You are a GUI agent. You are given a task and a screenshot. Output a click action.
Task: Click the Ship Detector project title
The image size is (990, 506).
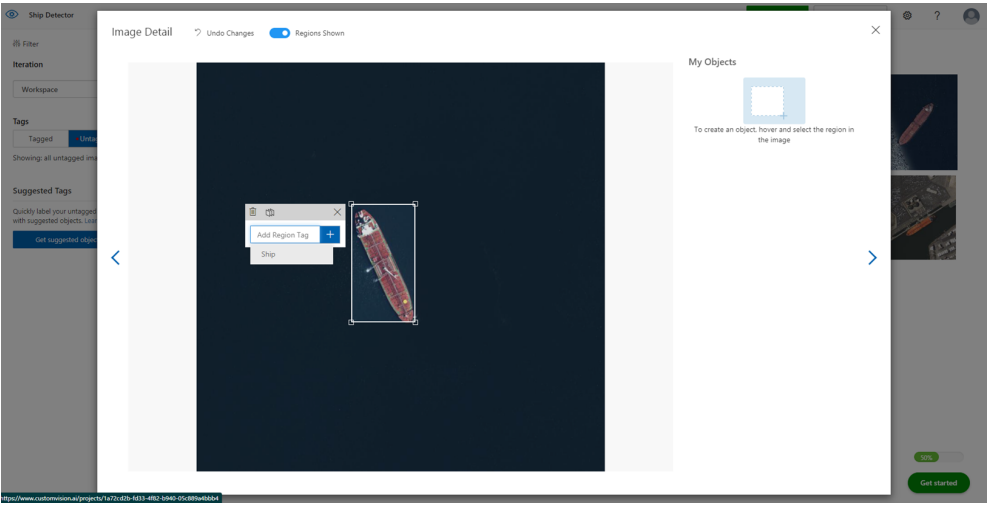pos(51,15)
